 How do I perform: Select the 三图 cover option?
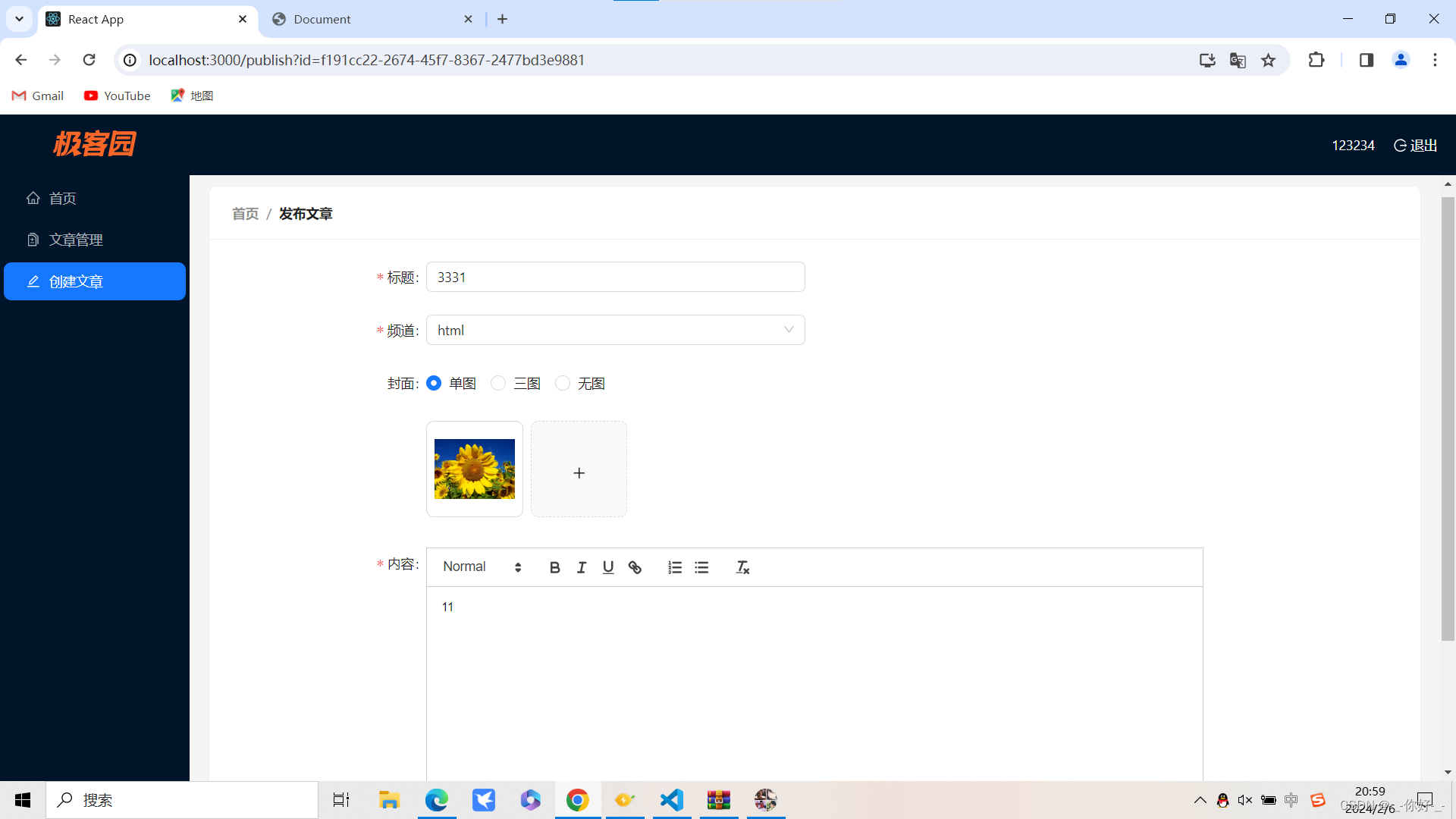coord(497,383)
